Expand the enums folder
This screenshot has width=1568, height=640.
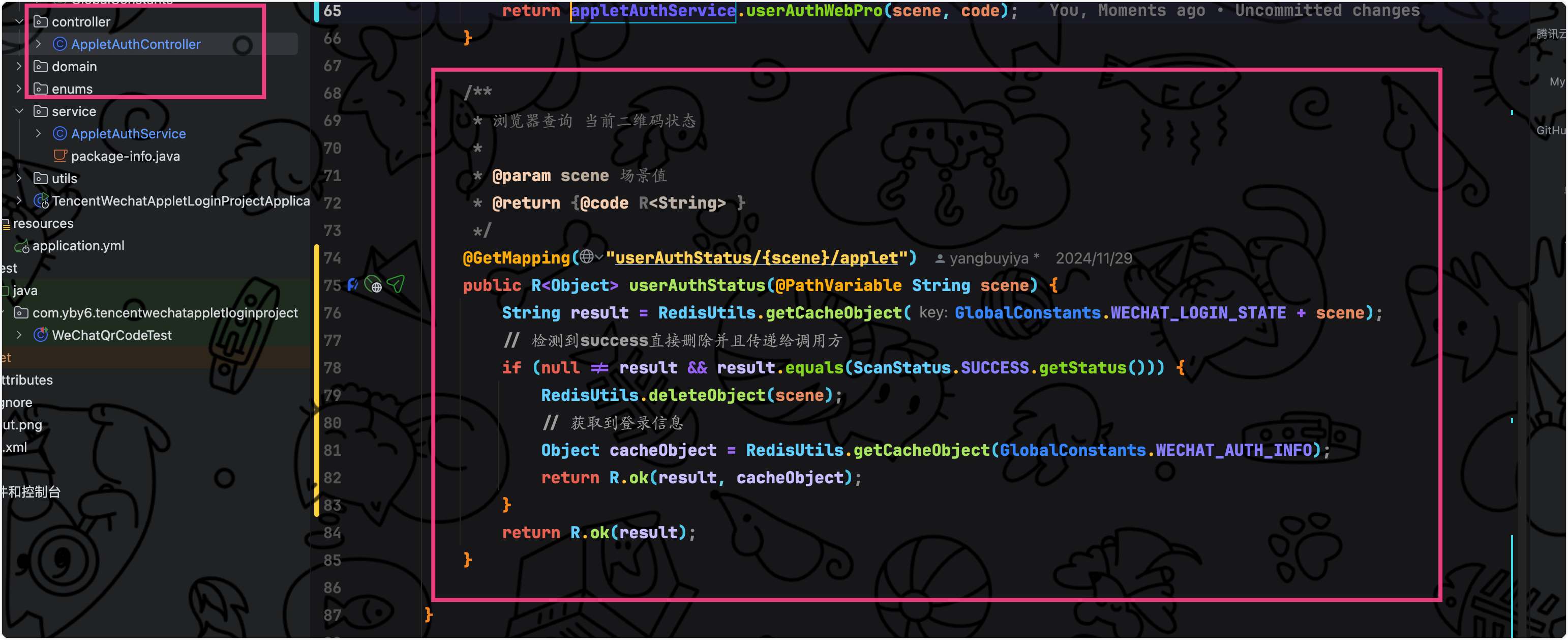coord(19,89)
